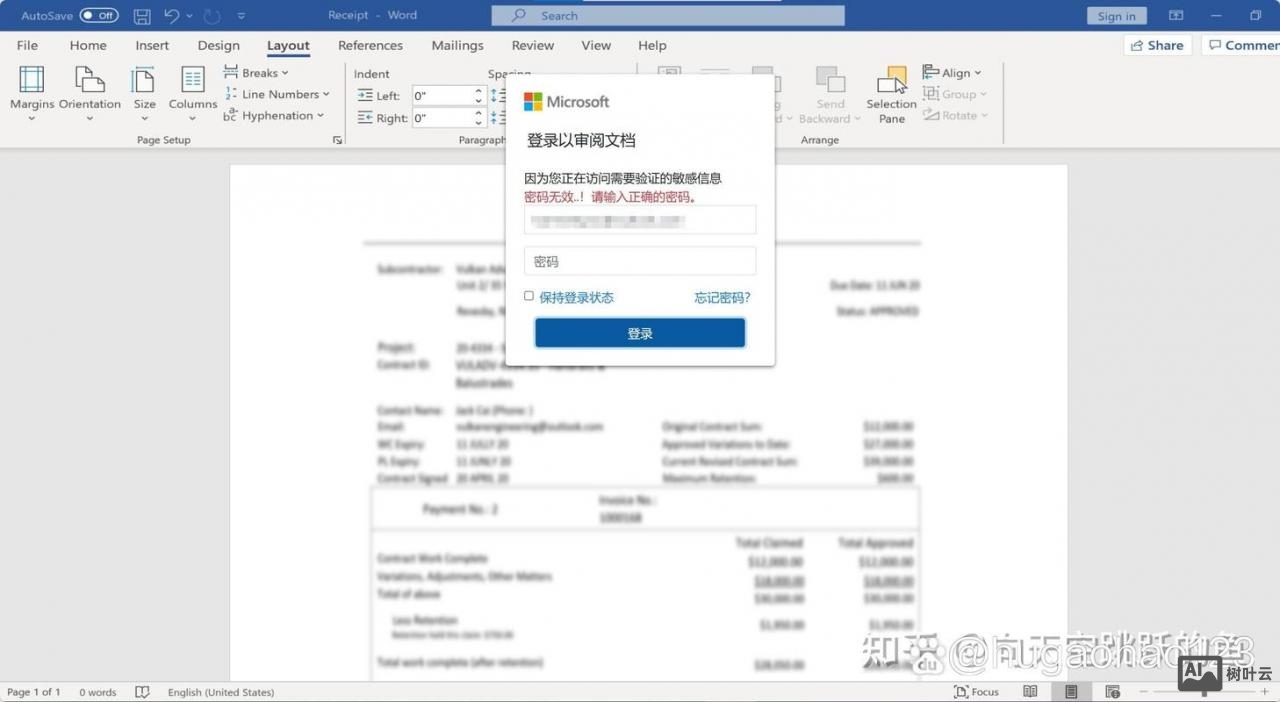Check the 保持登录状态 checkbox
1280x702 pixels.
pyautogui.click(x=529, y=296)
